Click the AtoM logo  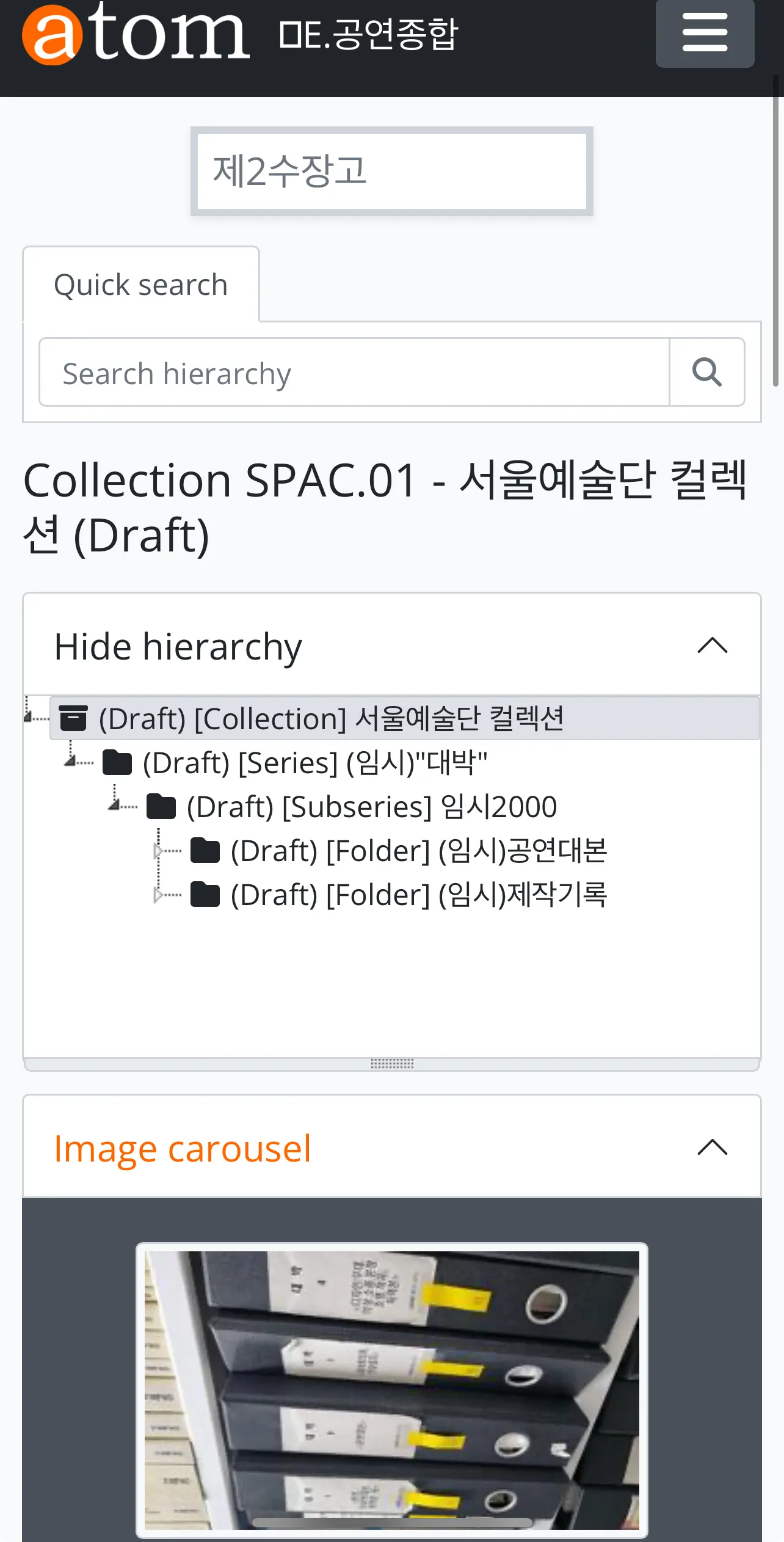coord(136,33)
